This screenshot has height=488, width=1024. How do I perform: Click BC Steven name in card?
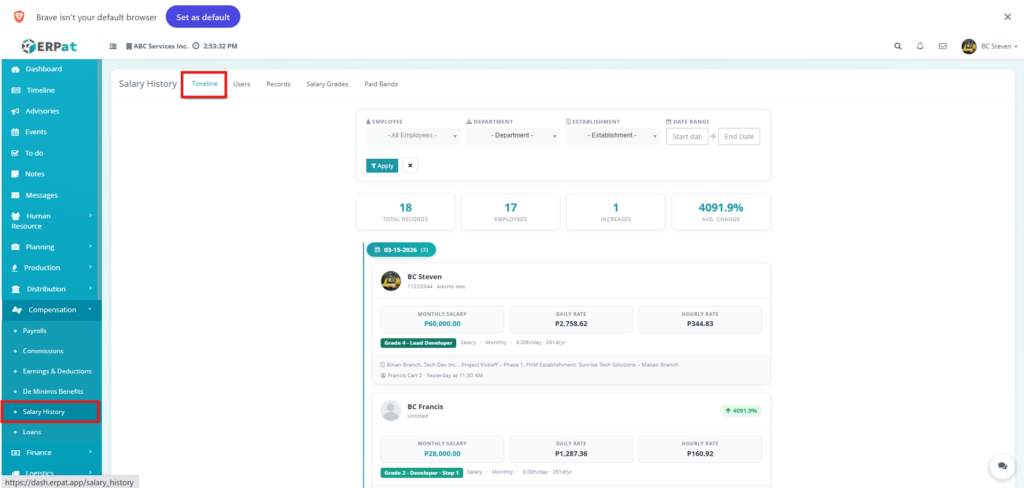coord(424,276)
